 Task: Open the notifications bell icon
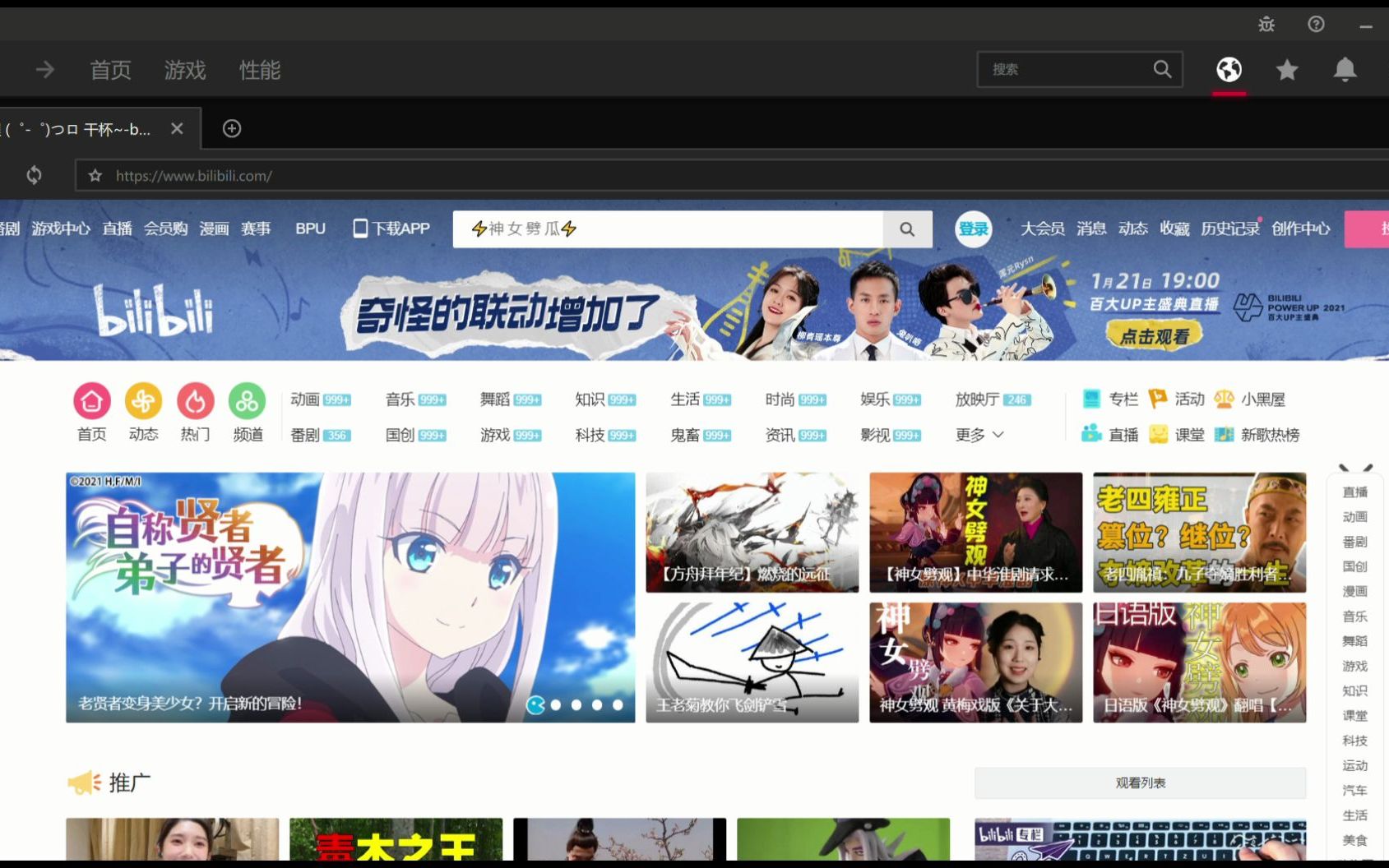pos(1345,70)
